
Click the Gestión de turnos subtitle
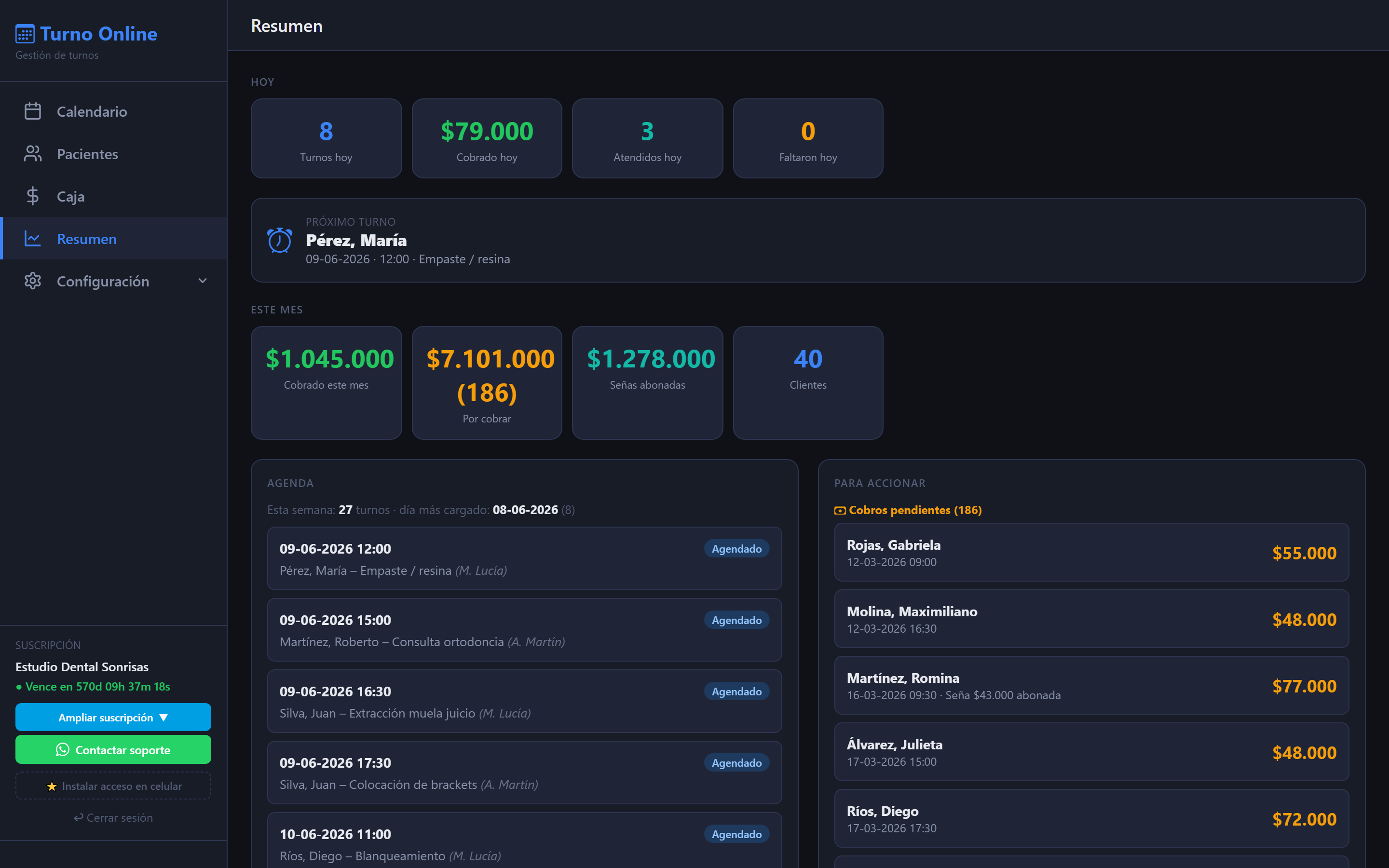(57, 55)
